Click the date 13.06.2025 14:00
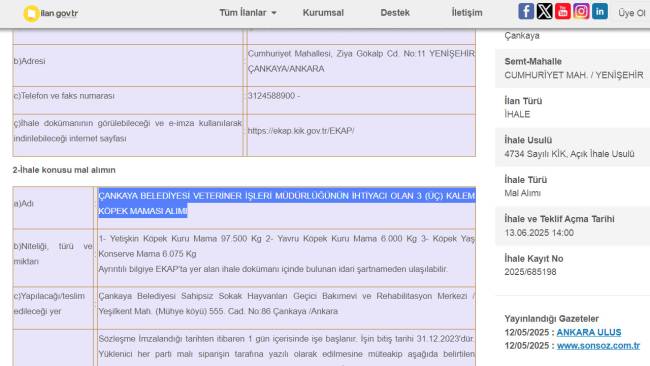This screenshot has width=650, height=366. [539, 233]
